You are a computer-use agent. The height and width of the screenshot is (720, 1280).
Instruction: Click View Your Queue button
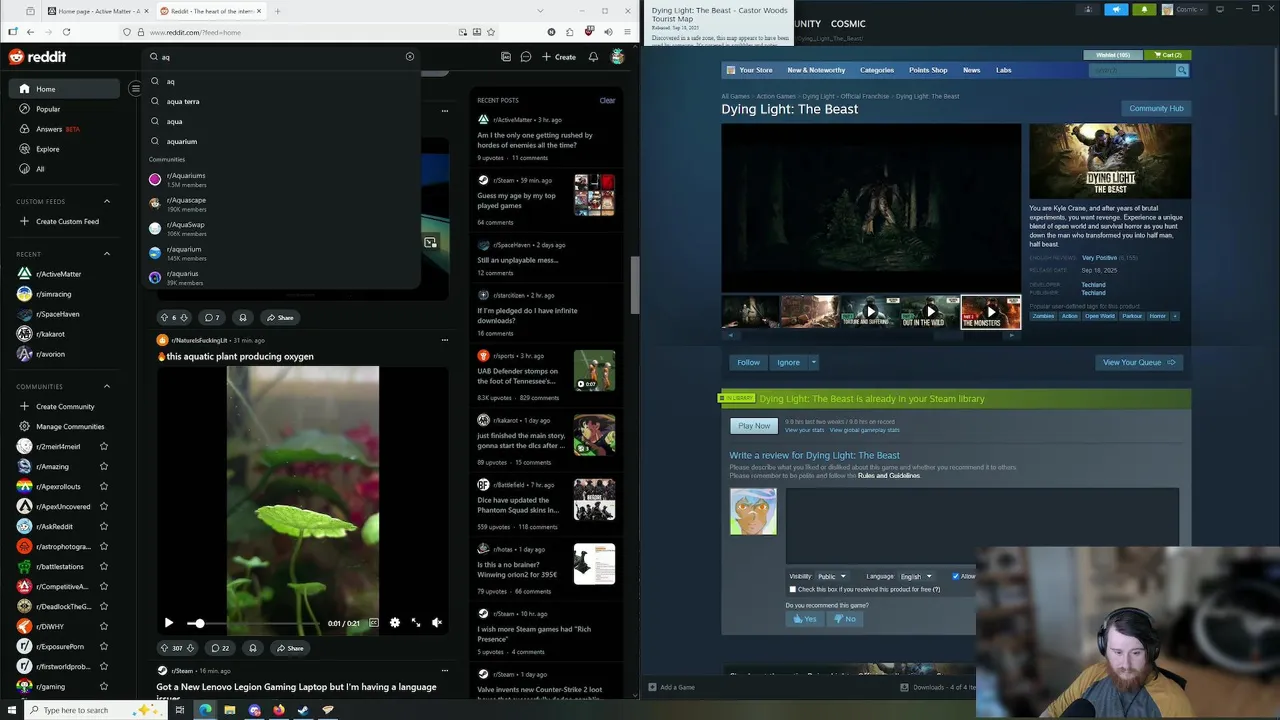coord(1139,362)
